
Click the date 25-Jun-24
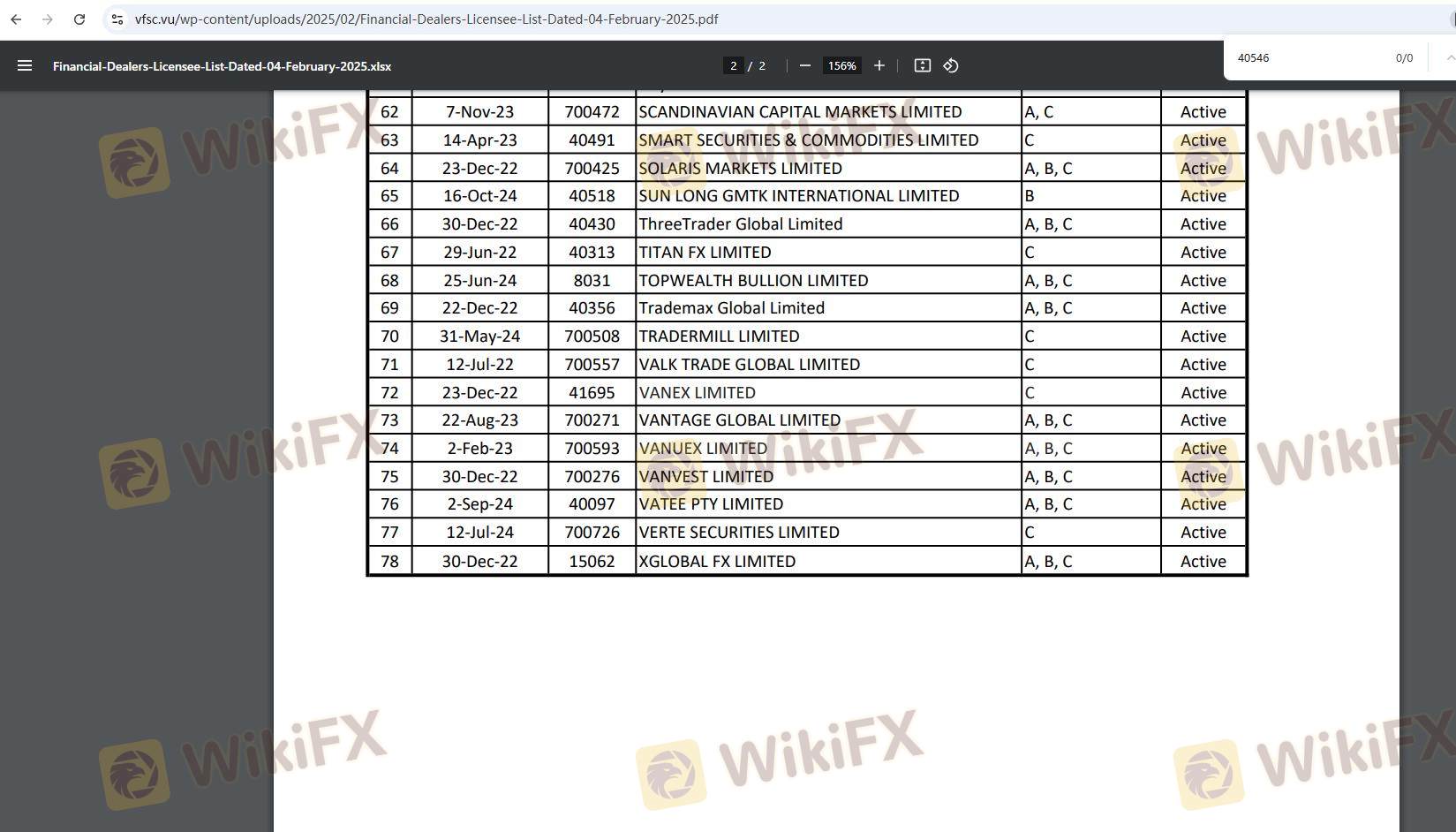[479, 281]
